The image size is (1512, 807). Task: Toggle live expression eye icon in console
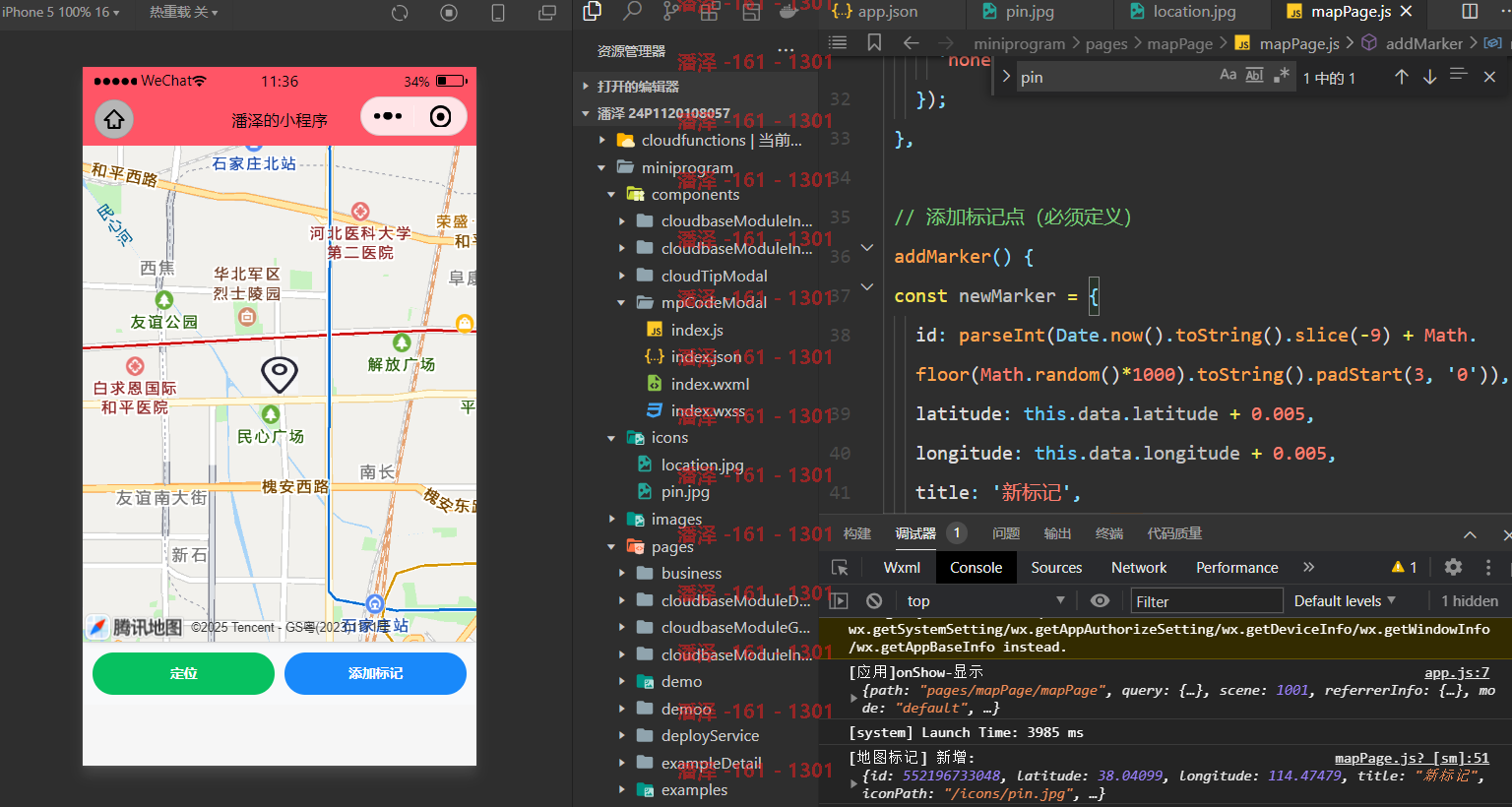coord(1101,600)
